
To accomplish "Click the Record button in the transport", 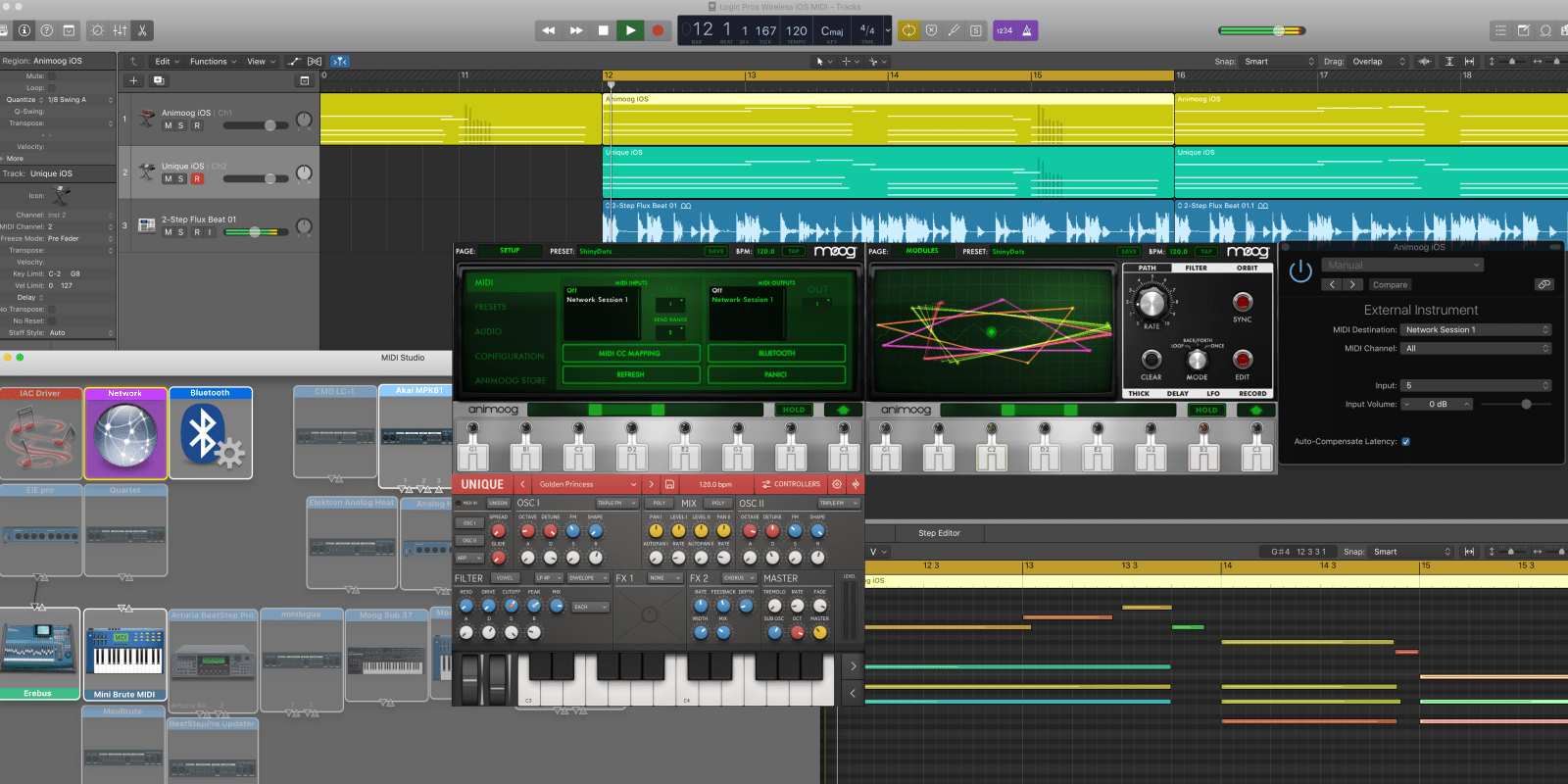I will coord(658,30).
